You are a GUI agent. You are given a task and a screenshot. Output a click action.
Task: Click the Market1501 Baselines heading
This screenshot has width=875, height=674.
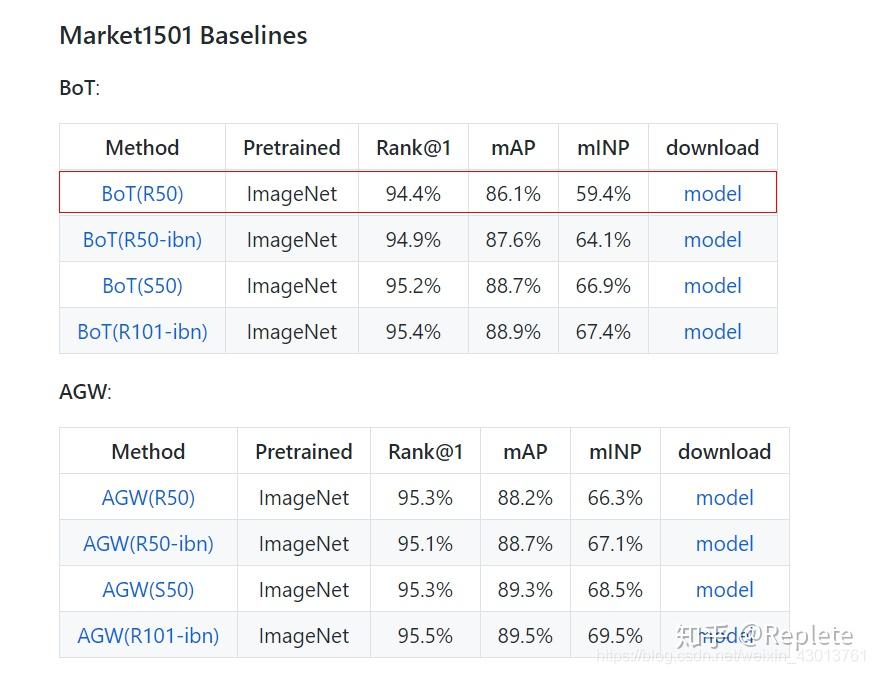(183, 35)
